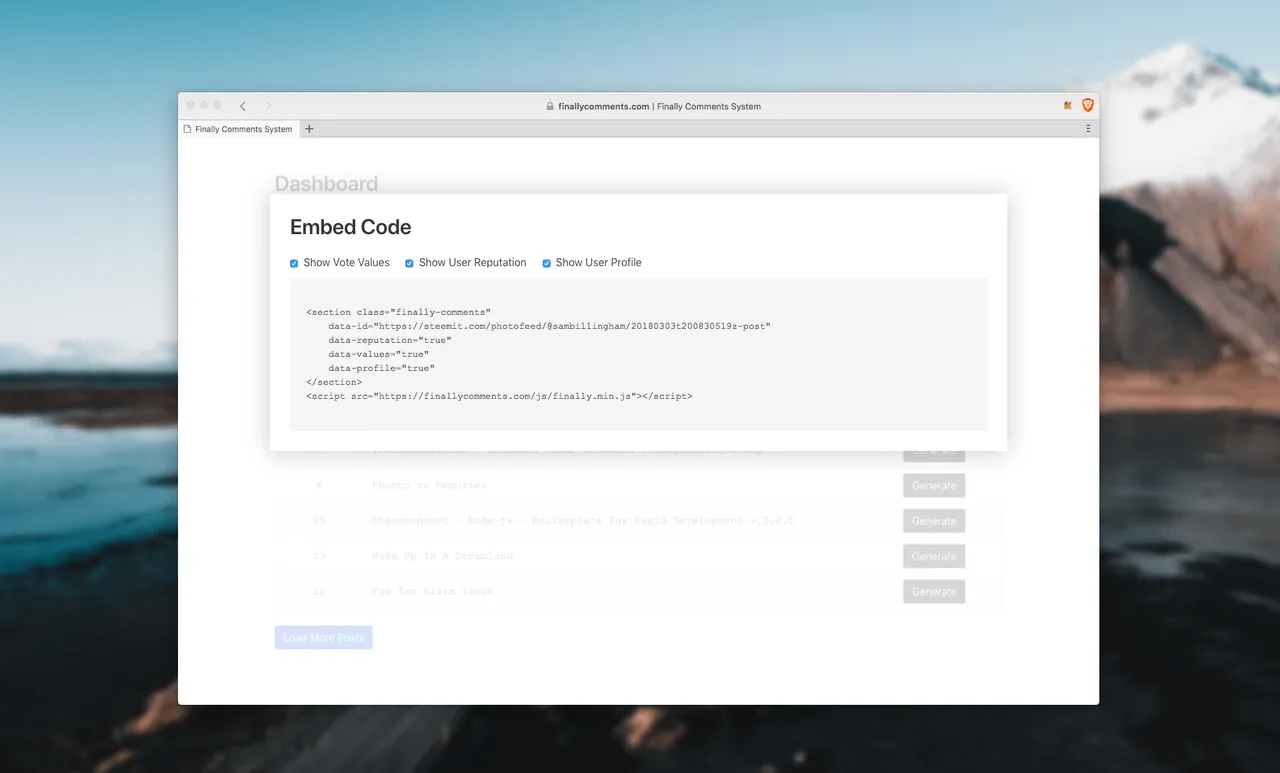Image resolution: width=1280 pixels, height=773 pixels.
Task: Click the data-profile="true" code line
Action: (381, 368)
